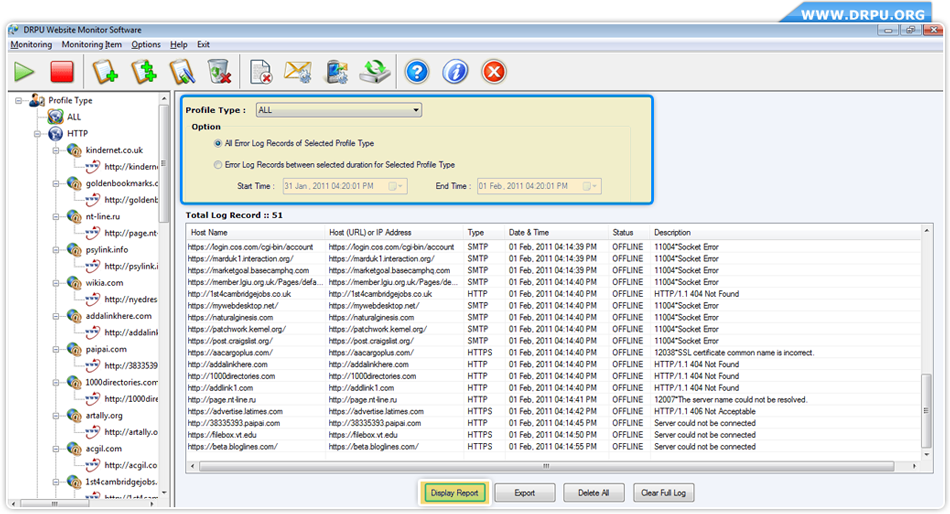Open the blue info about icon
The height and width of the screenshot is (514, 950).
[x=455, y=72]
